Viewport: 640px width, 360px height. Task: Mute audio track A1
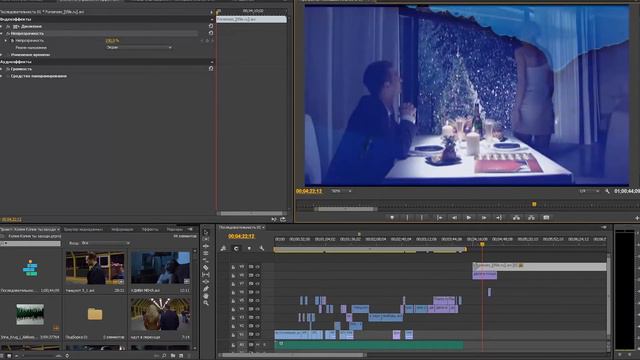[258, 345]
